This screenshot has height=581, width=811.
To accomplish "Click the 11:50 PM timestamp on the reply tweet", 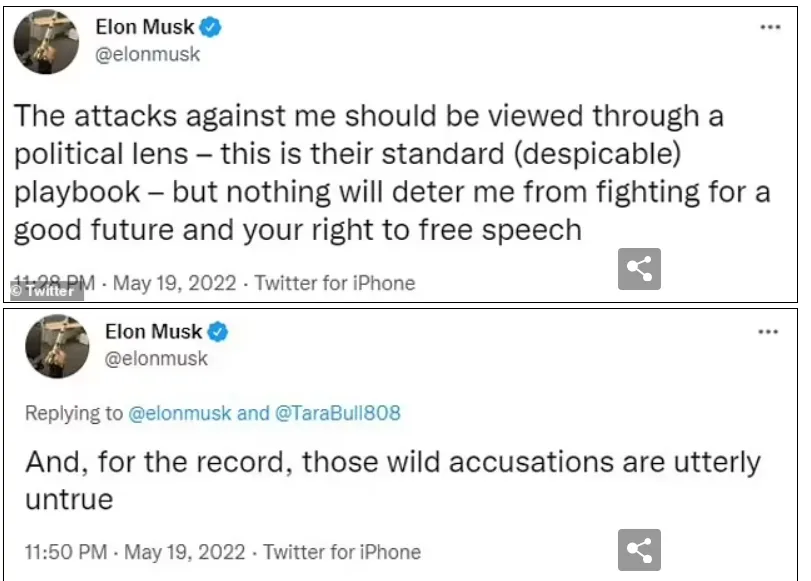I will point(65,551).
